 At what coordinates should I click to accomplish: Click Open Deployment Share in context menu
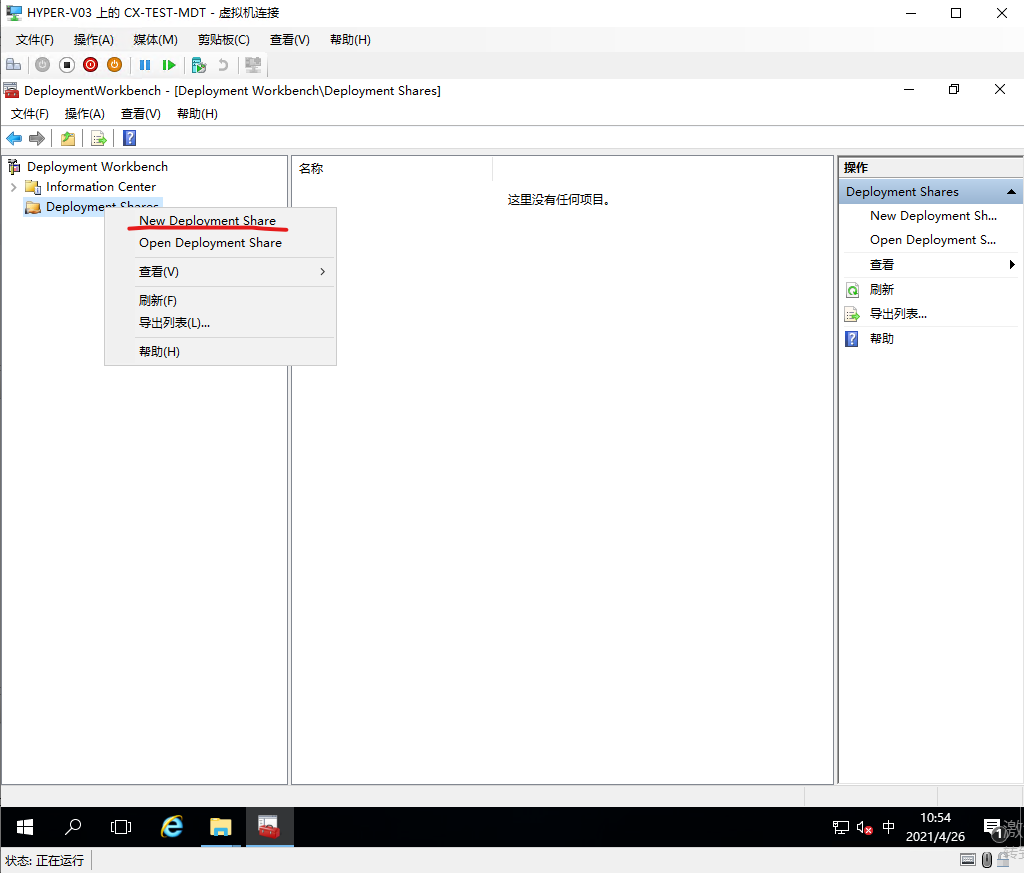pos(210,242)
